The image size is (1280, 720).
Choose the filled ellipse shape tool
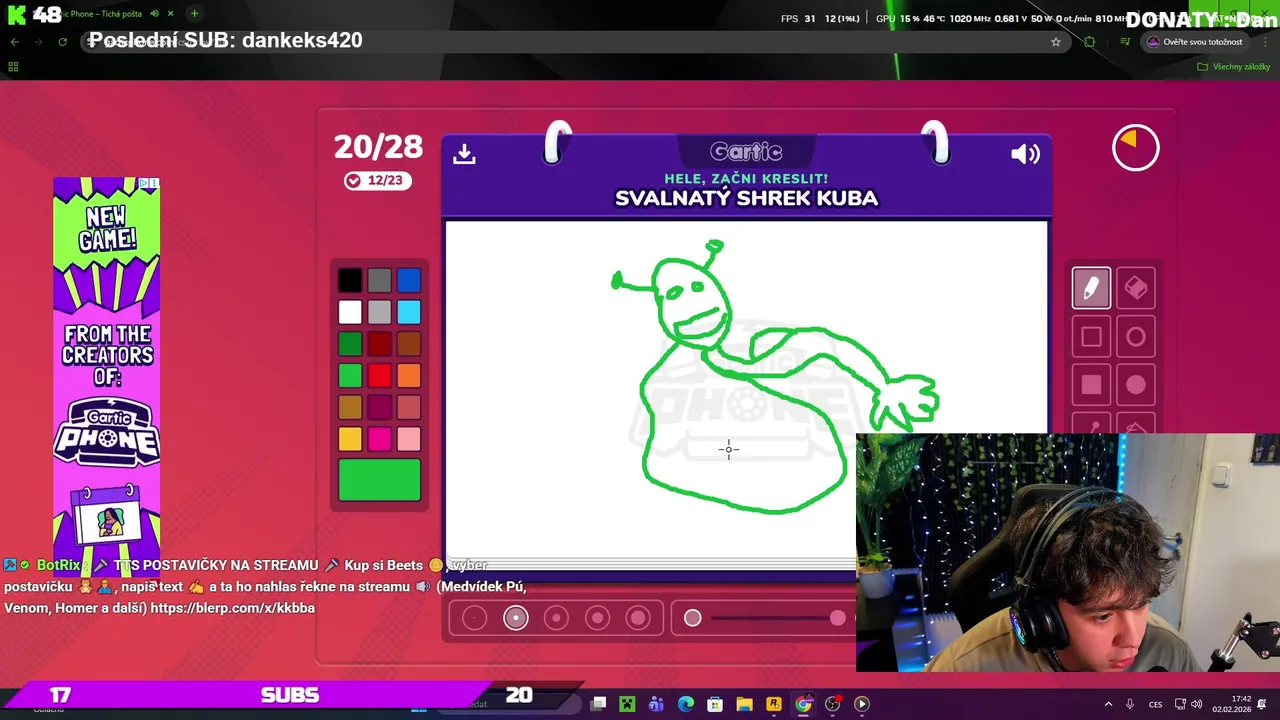point(1136,385)
